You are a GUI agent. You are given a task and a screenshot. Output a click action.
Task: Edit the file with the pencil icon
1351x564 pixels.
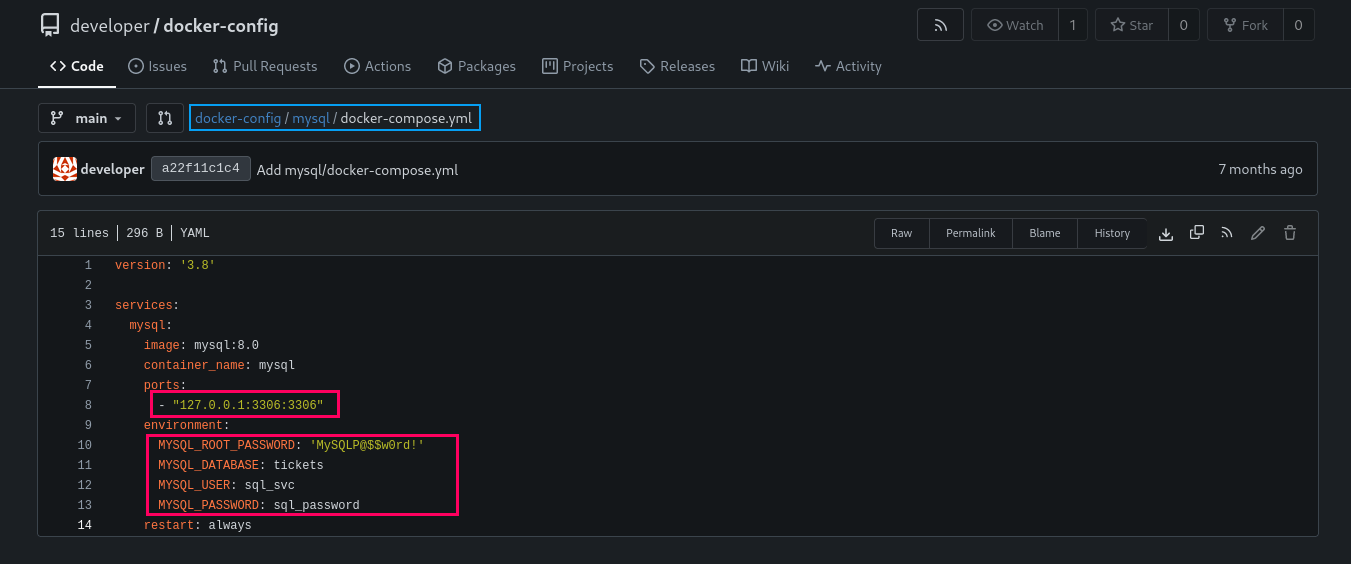(x=1258, y=233)
